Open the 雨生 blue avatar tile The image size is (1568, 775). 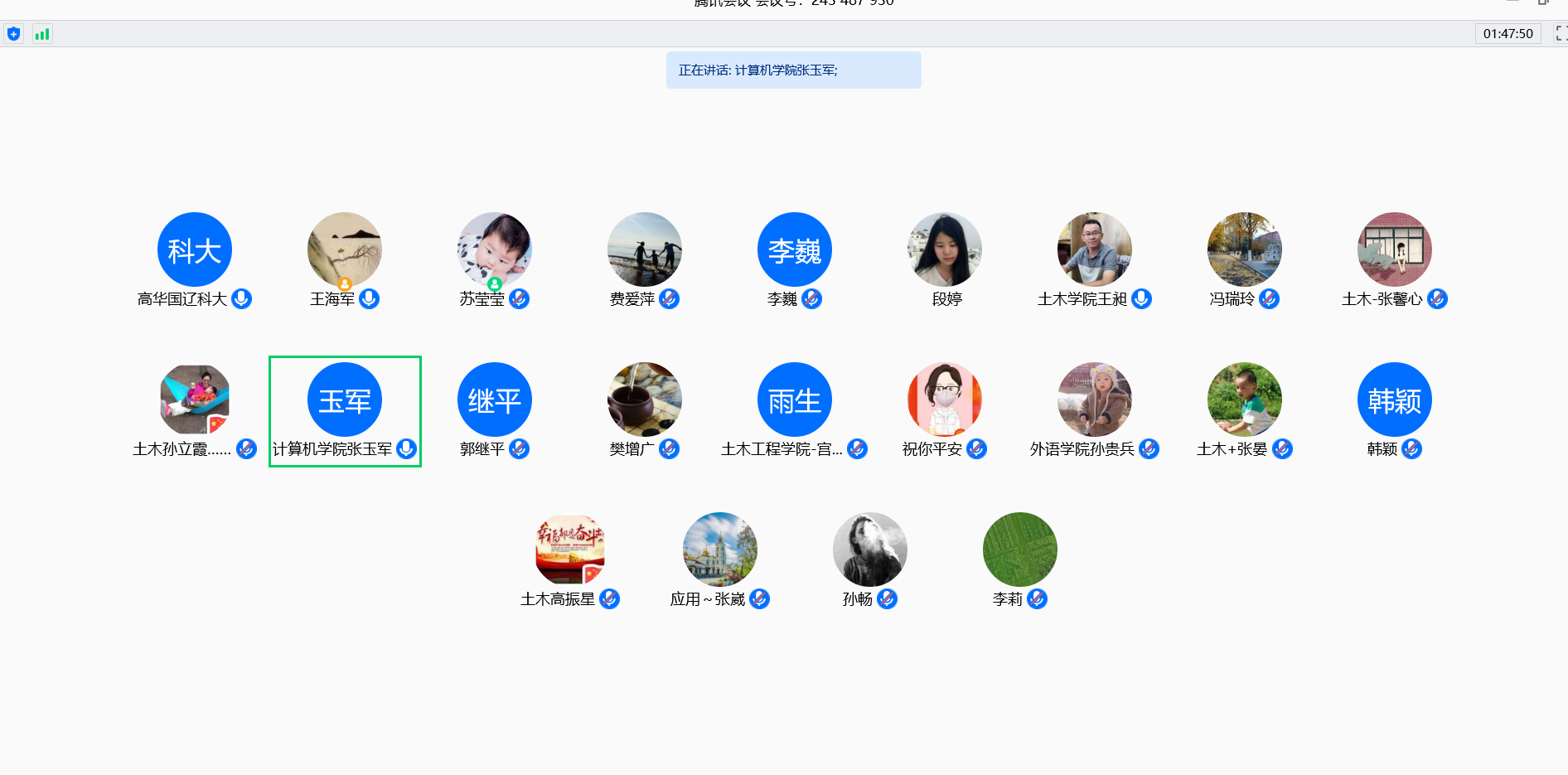(795, 400)
